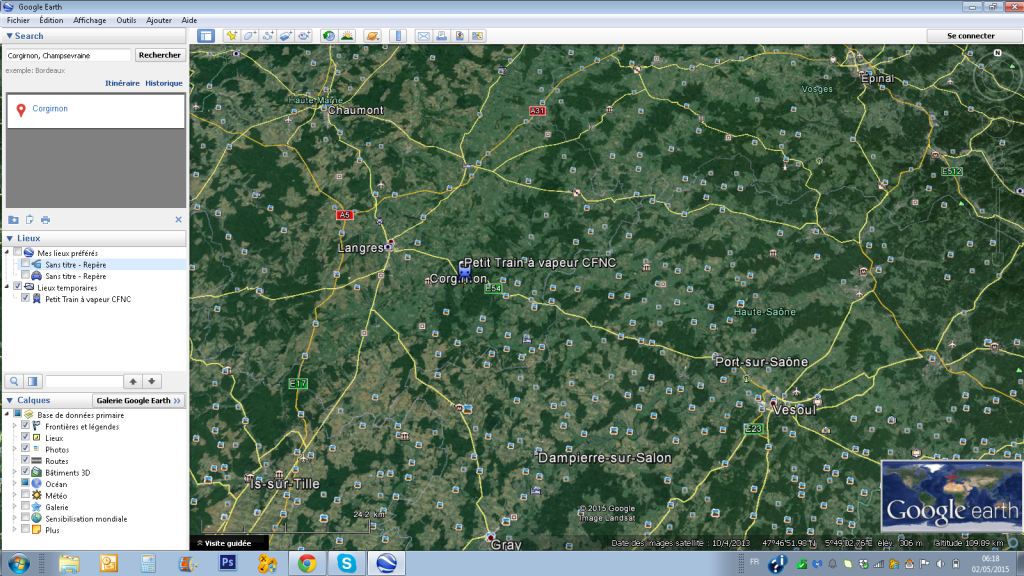Expand the Bâtiments 3D layer tree
The image size is (1024, 576).
(x=14, y=472)
